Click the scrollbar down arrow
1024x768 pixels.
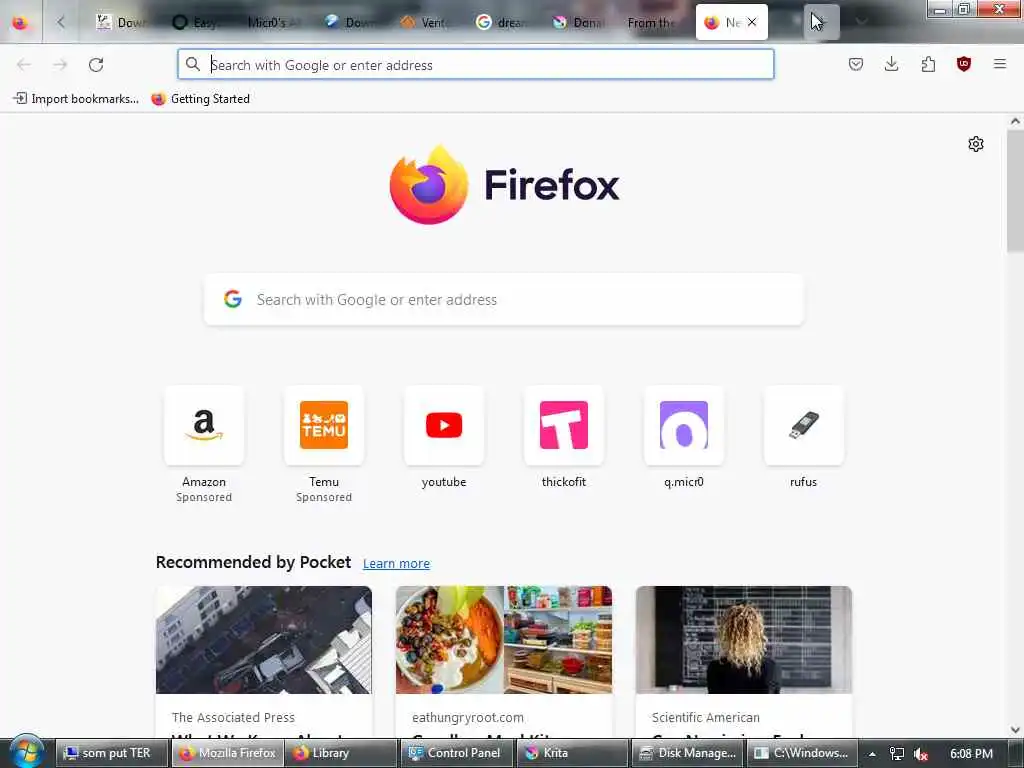[1015, 730]
